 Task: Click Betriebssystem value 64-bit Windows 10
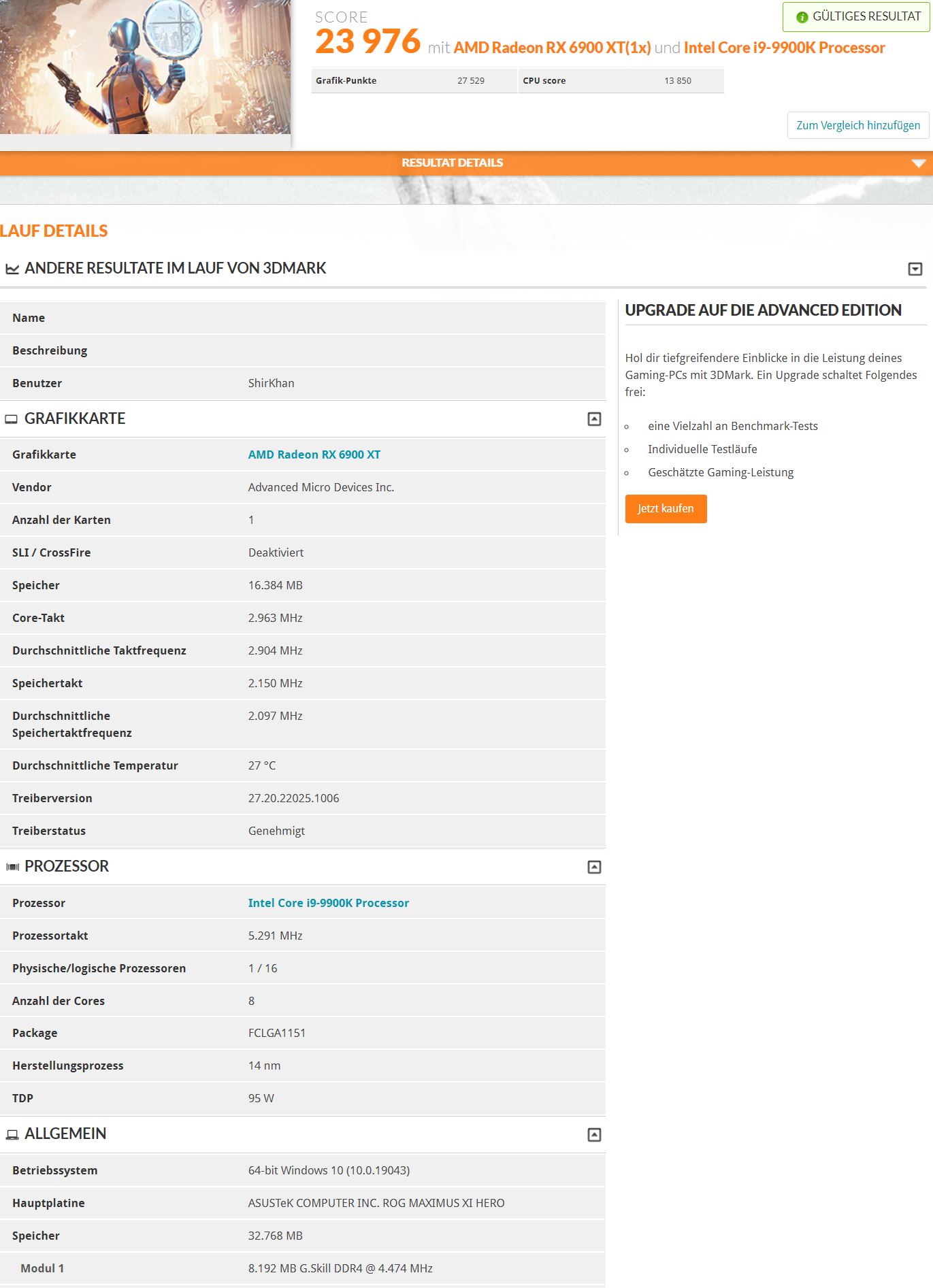[329, 1170]
